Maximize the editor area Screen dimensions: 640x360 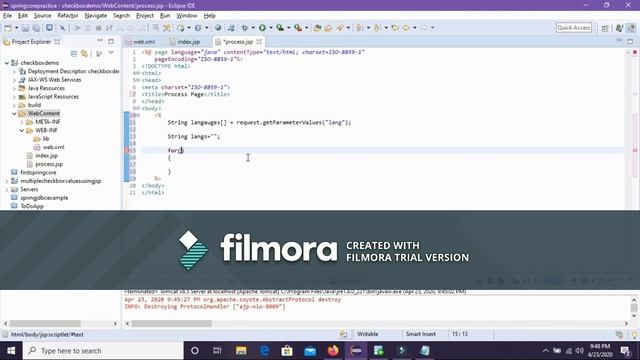click(x=630, y=41)
